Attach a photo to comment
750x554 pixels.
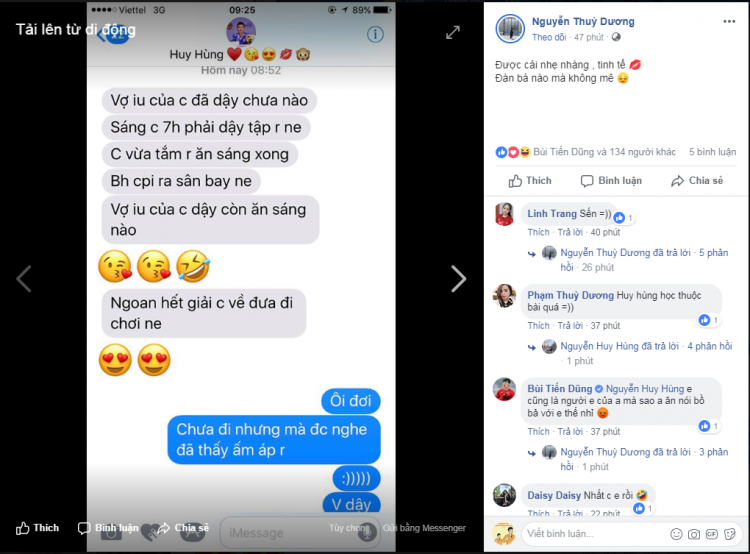(x=694, y=534)
